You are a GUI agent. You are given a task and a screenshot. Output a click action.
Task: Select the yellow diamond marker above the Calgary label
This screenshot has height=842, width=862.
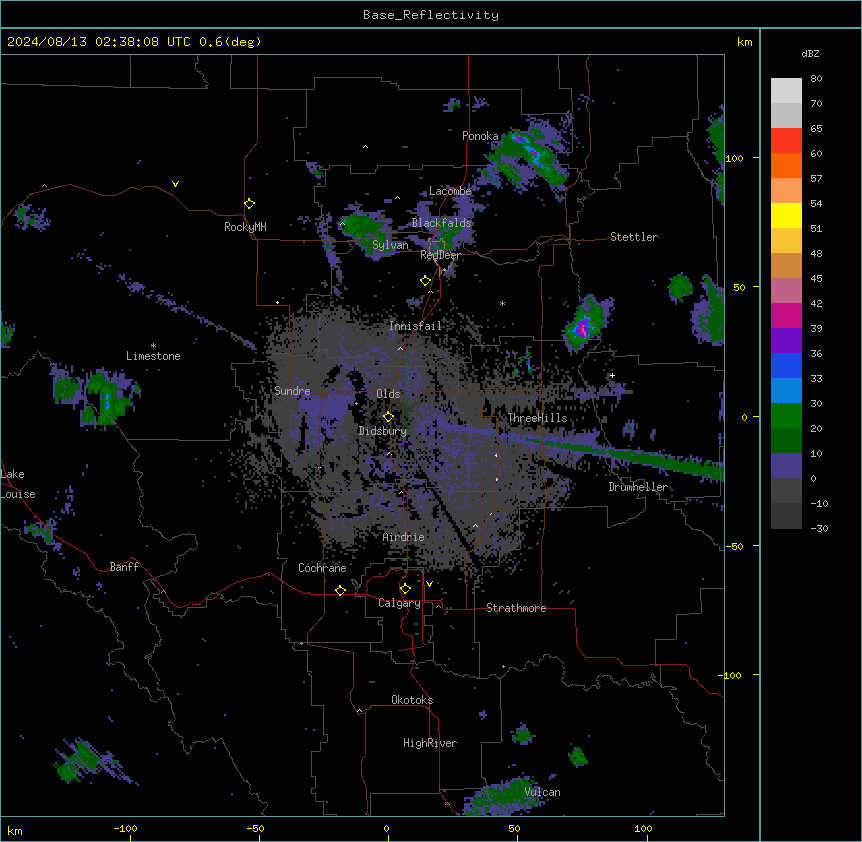click(x=405, y=589)
